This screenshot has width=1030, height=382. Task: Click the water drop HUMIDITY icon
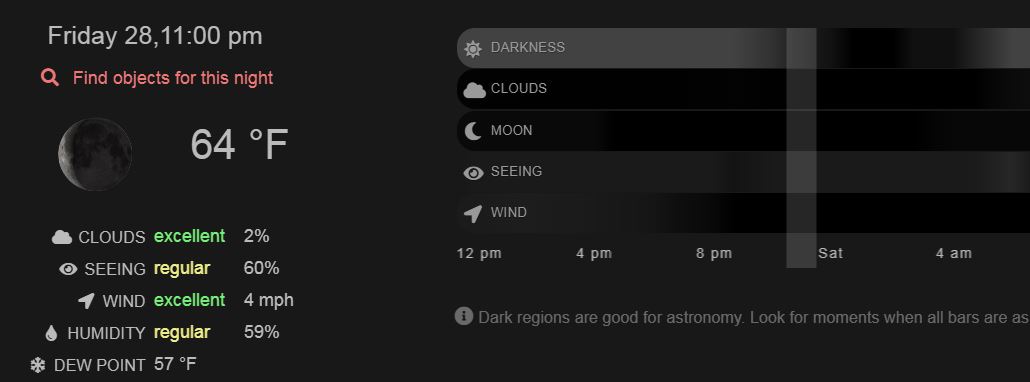[51, 333]
